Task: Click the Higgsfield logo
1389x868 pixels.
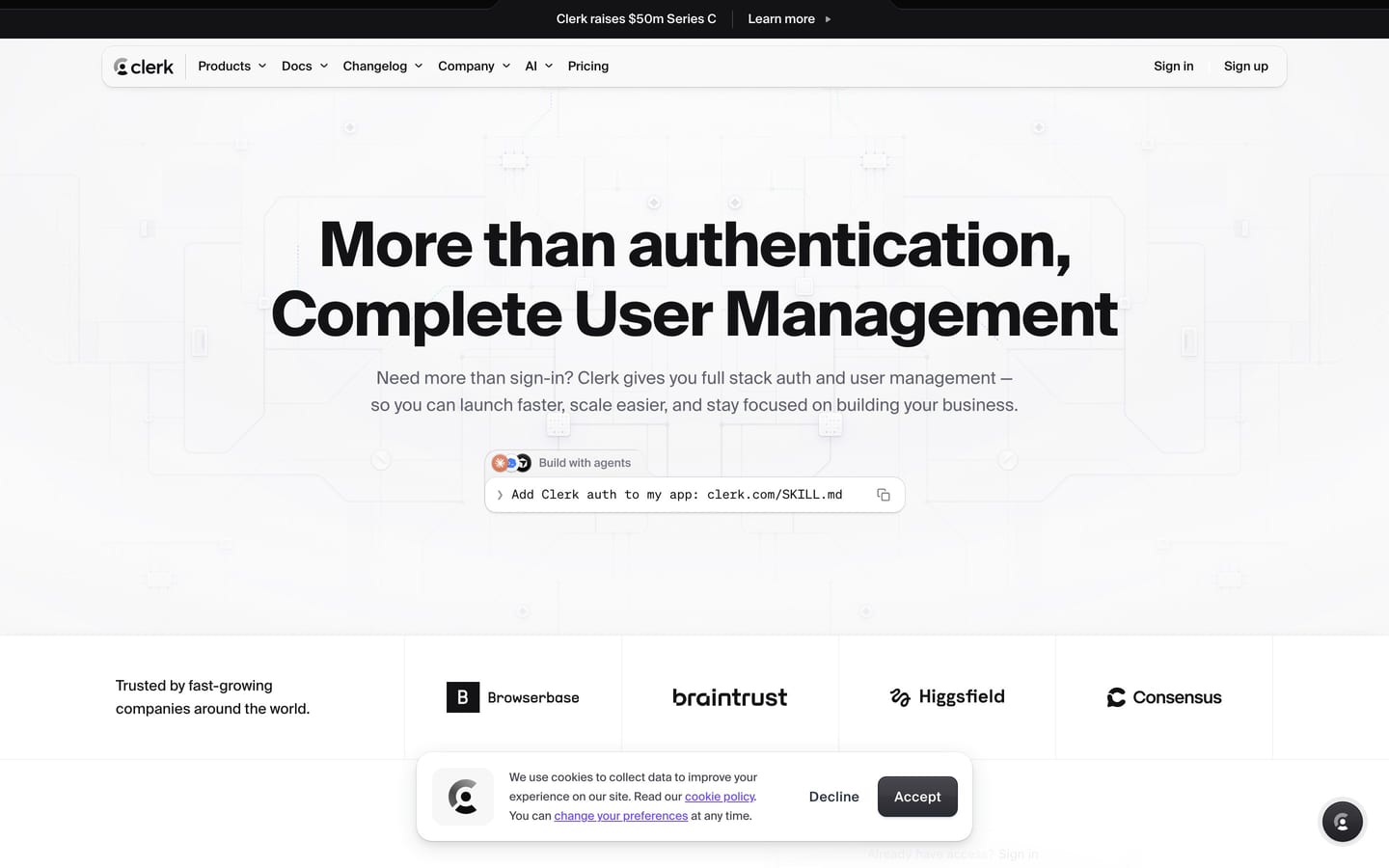Action: click(947, 696)
